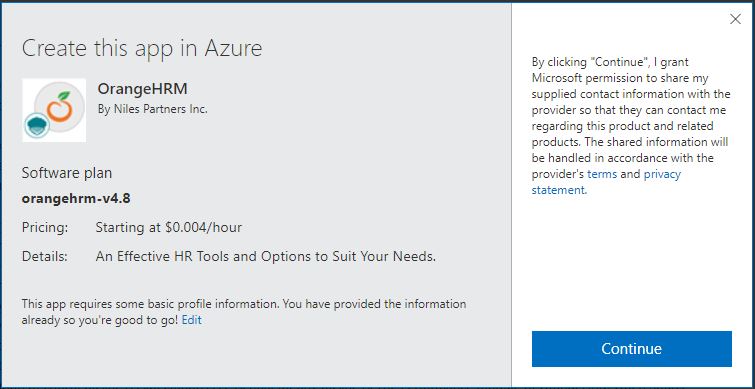Image resolution: width=755 pixels, height=389 pixels.
Task: Click the Effective HR Tools description text
Action: tap(266, 256)
